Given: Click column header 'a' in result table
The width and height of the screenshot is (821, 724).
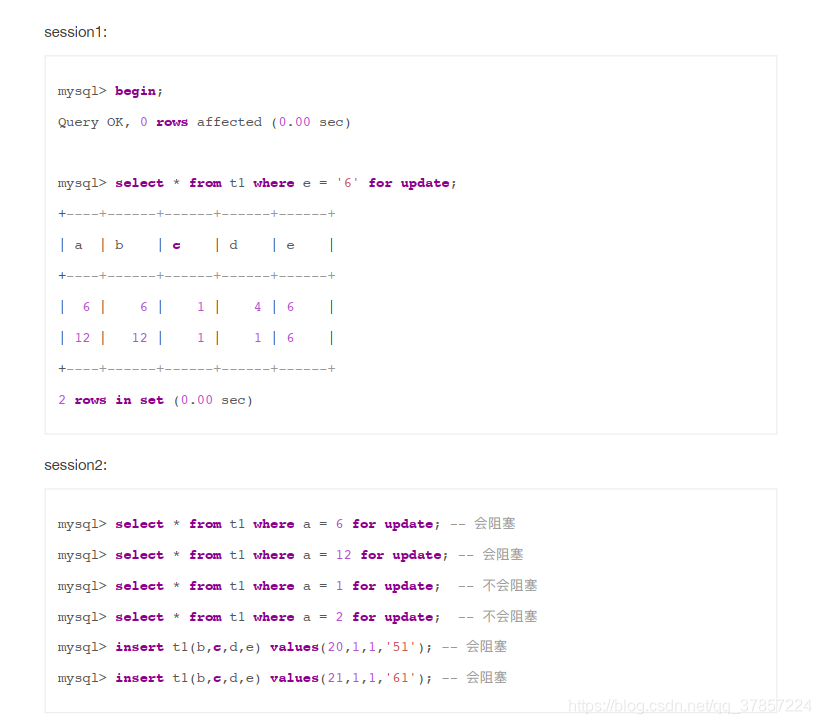Looking at the screenshot, I should 79,245.
